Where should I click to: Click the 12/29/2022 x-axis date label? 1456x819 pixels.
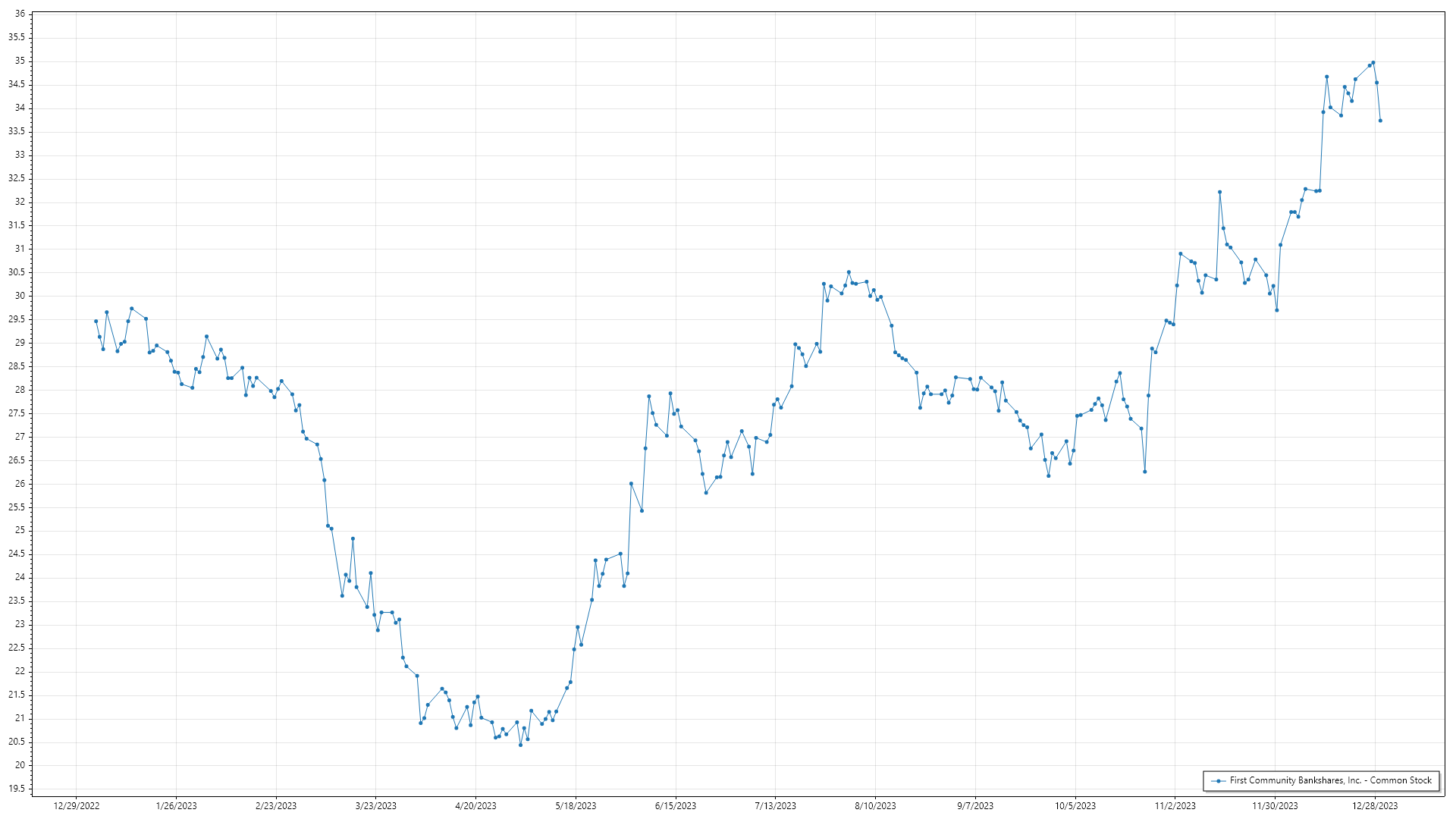pos(77,805)
